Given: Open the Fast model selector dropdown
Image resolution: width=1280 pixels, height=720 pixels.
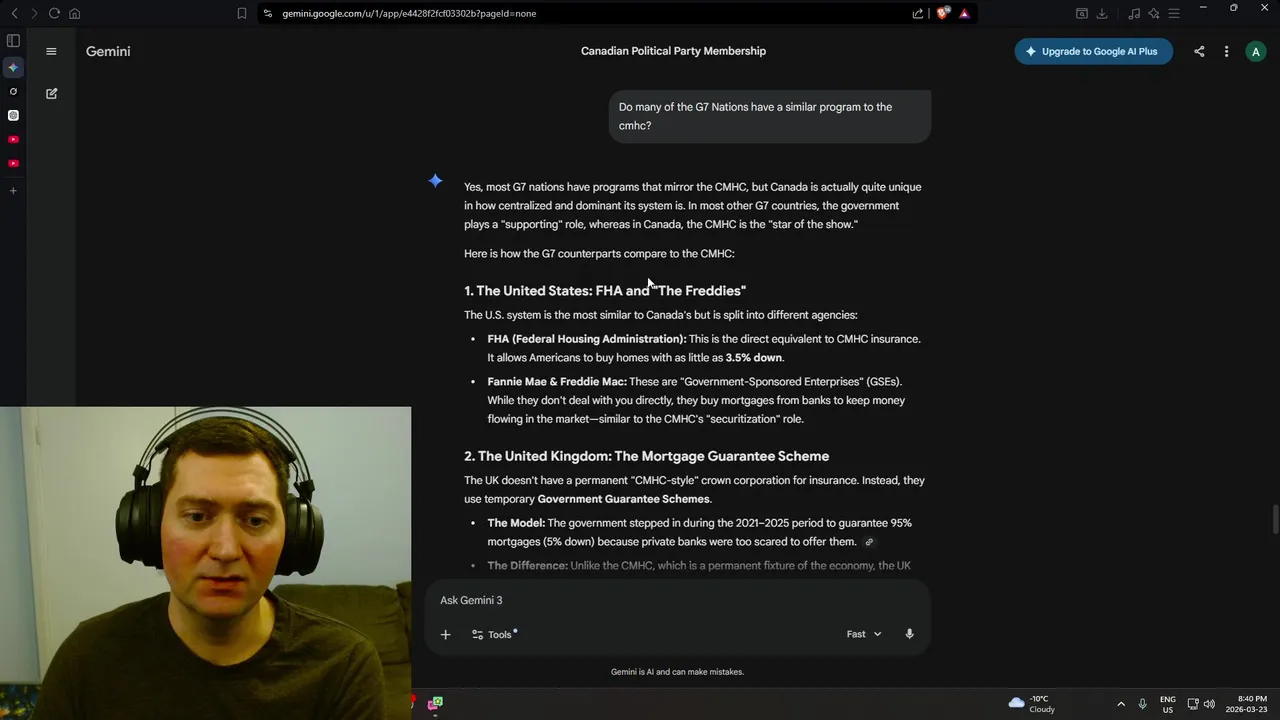Looking at the screenshot, I should coord(864,634).
